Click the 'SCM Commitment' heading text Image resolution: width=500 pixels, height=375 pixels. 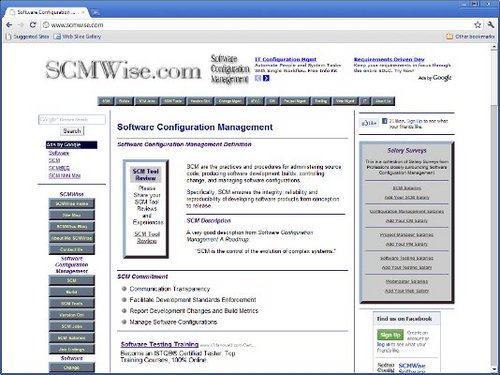pyautogui.click(x=142, y=277)
